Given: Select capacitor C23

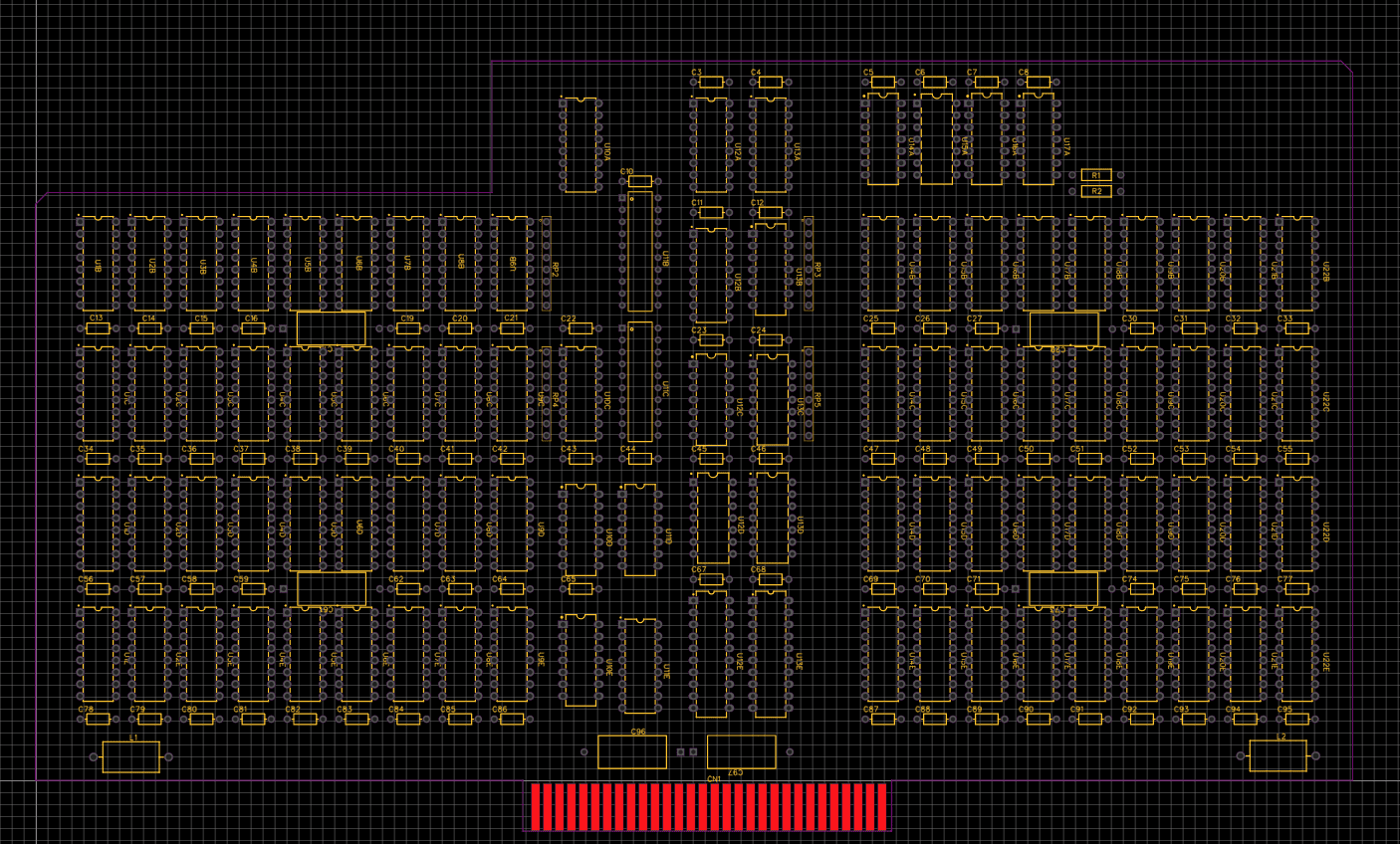Looking at the screenshot, I should click(711, 339).
